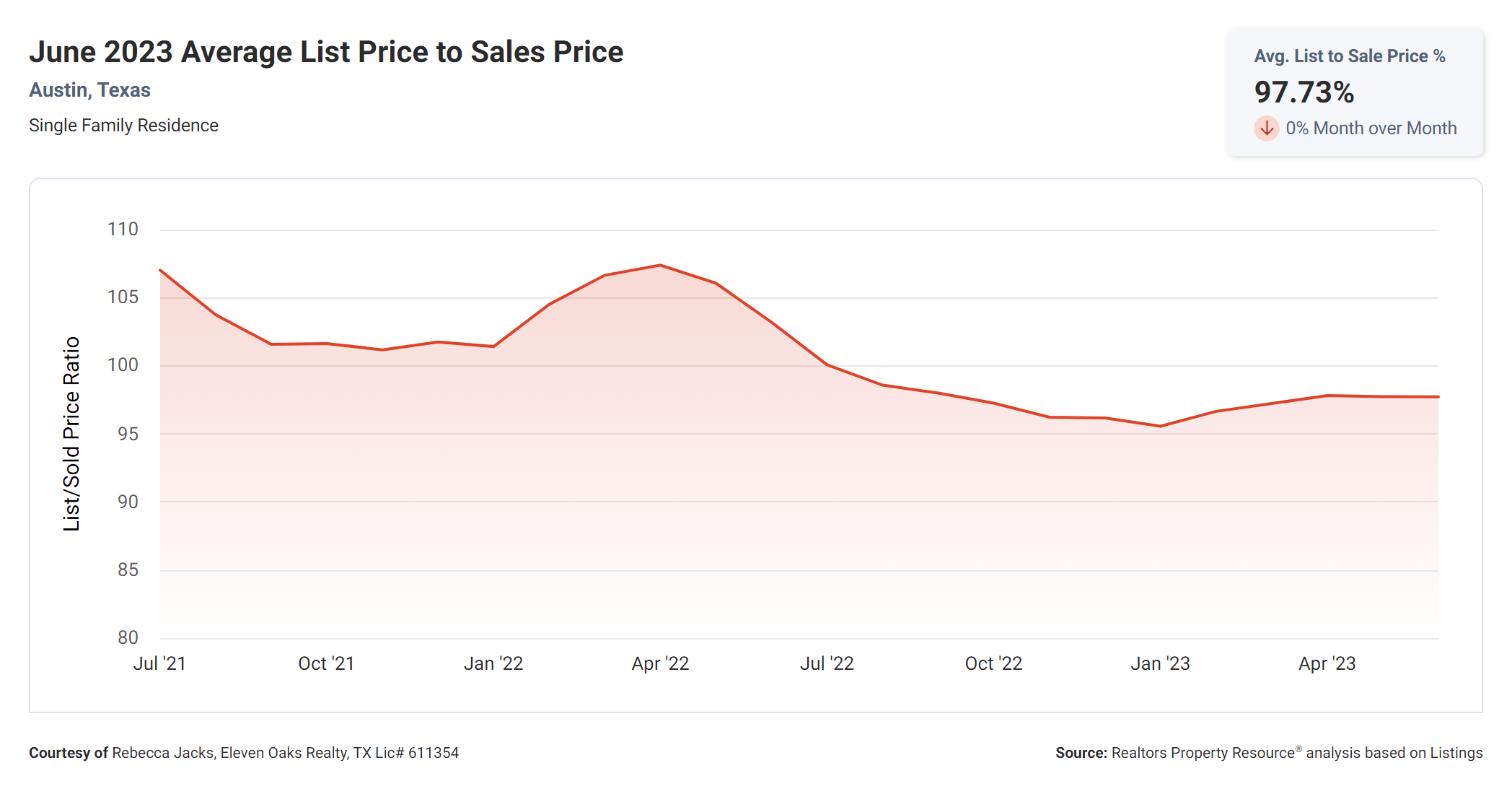Click the 110 y-axis tick label
This screenshot has width=1512, height=794.
[123, 230]
